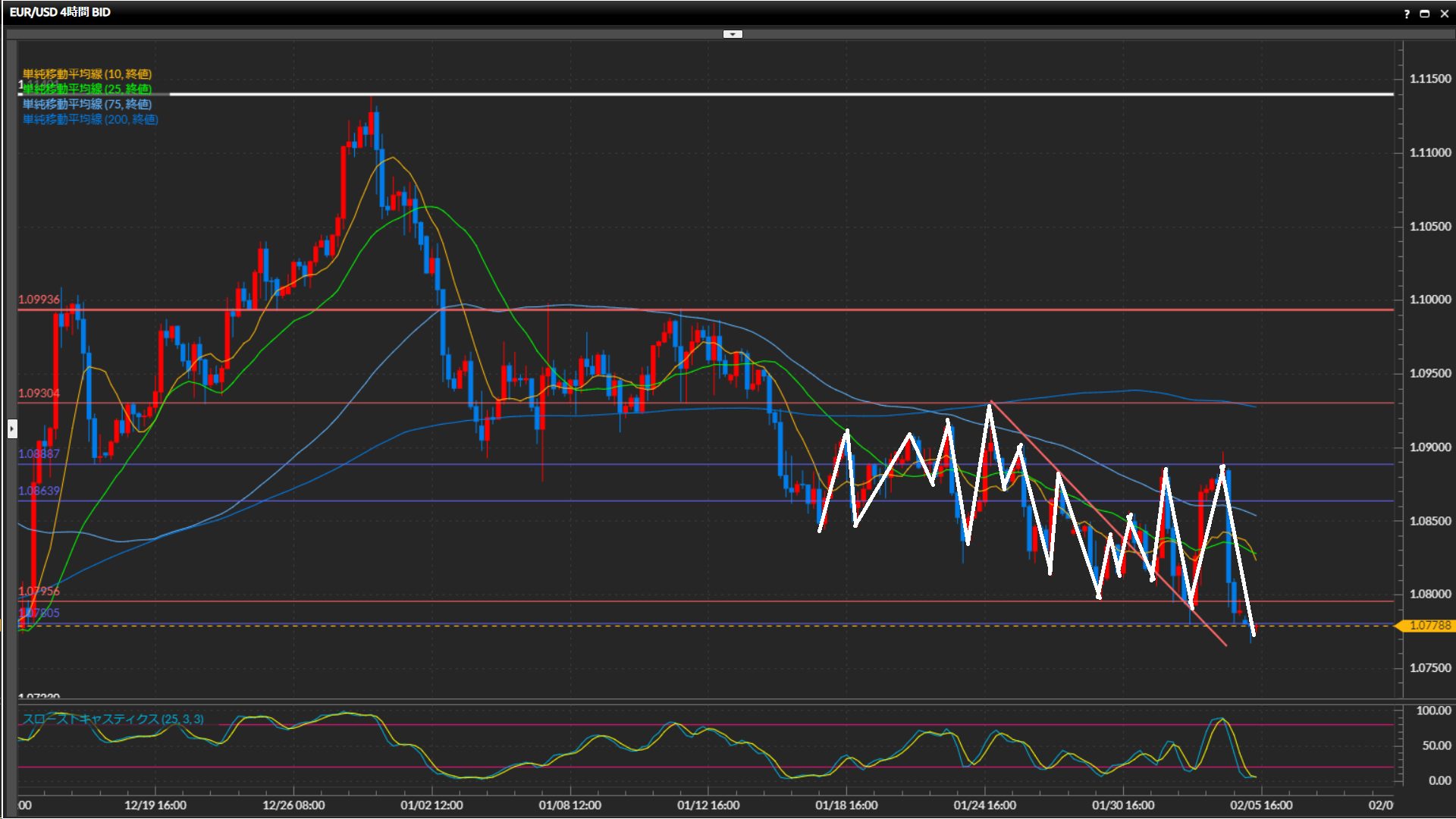Select the 1.07956 horizontal line label
Viewport: 1456px width, 819px height.
click(39, 591)
